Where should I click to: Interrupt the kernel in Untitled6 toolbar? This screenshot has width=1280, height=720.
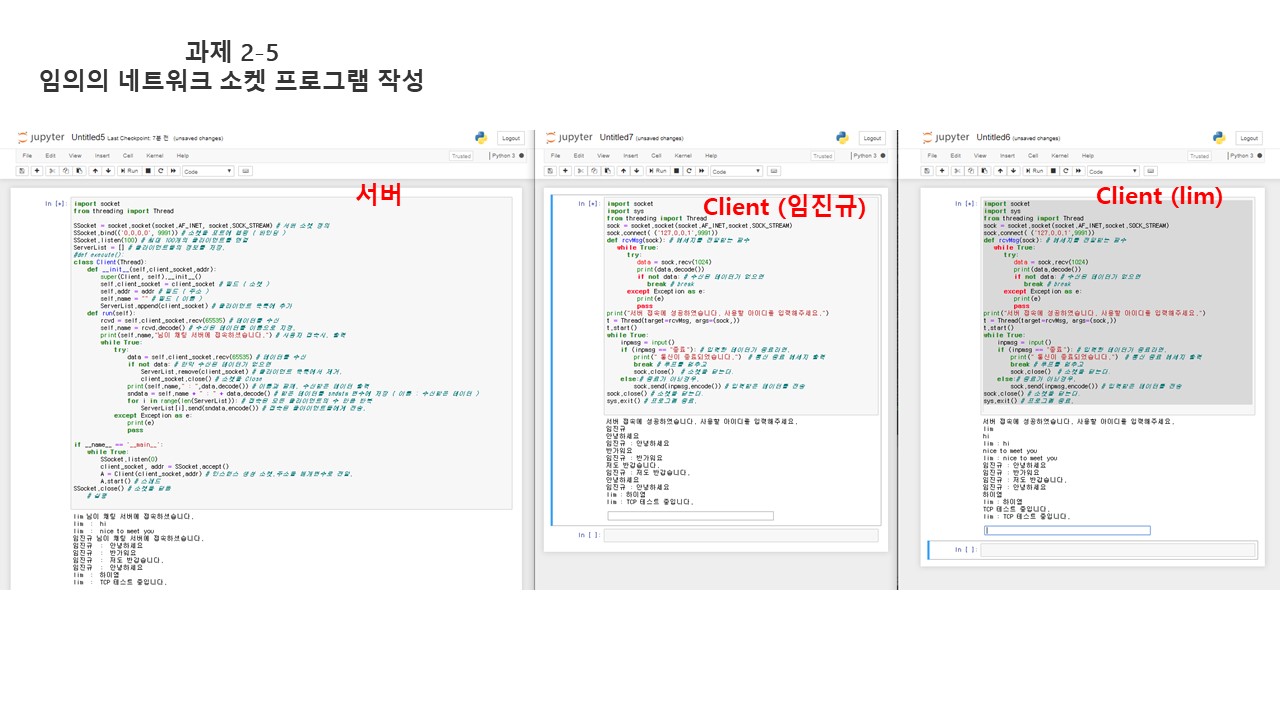click(x=1053, y=171)
